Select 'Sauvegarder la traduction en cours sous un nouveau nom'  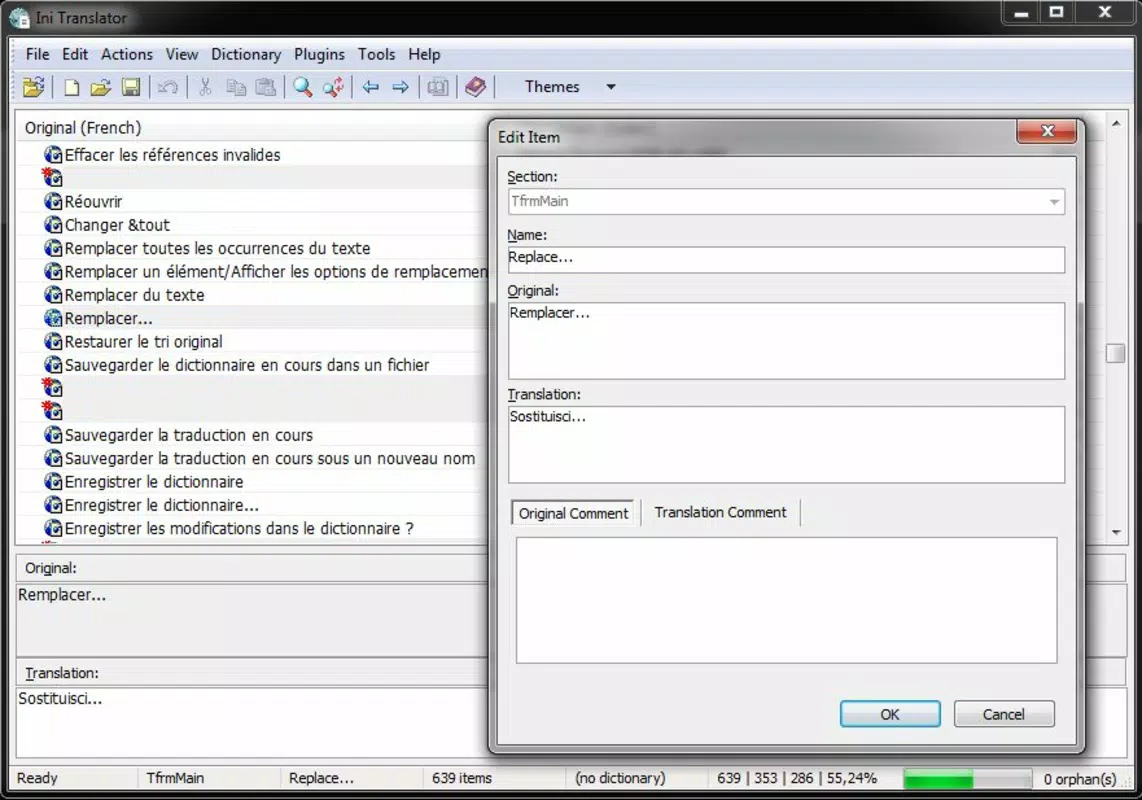[x=251, y=458]
